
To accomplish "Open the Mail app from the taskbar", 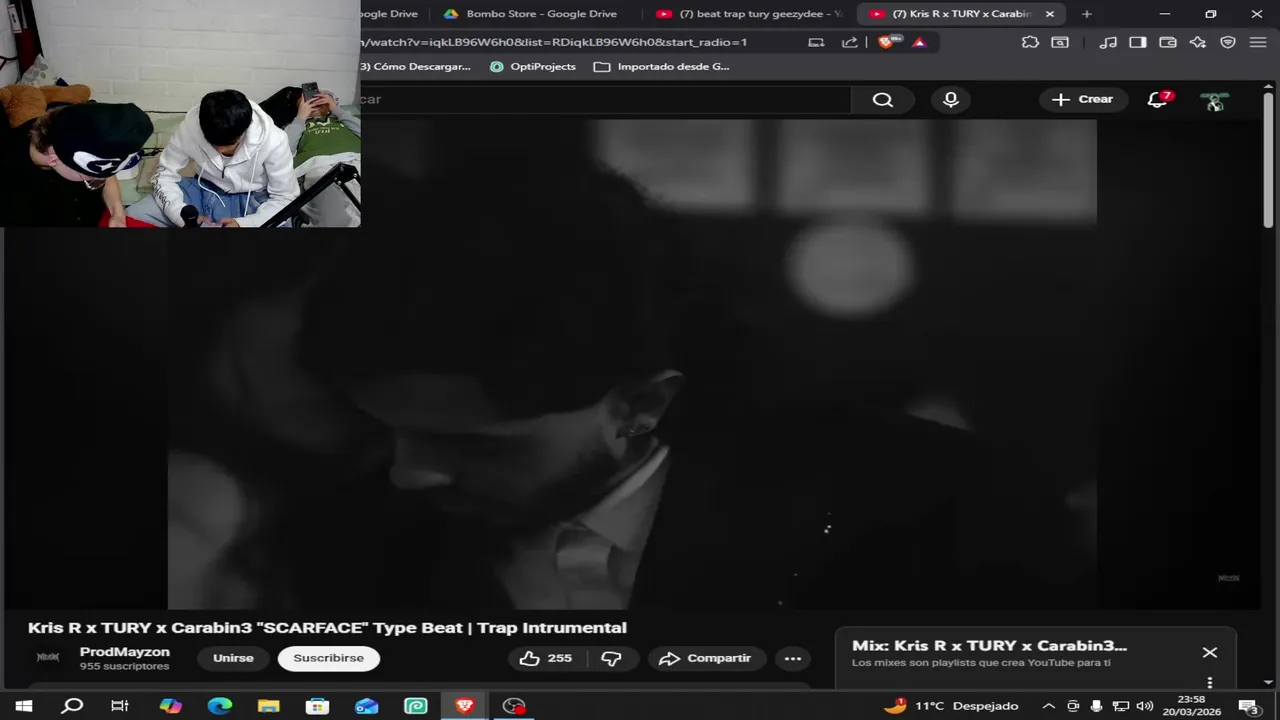I will point(367,706).
